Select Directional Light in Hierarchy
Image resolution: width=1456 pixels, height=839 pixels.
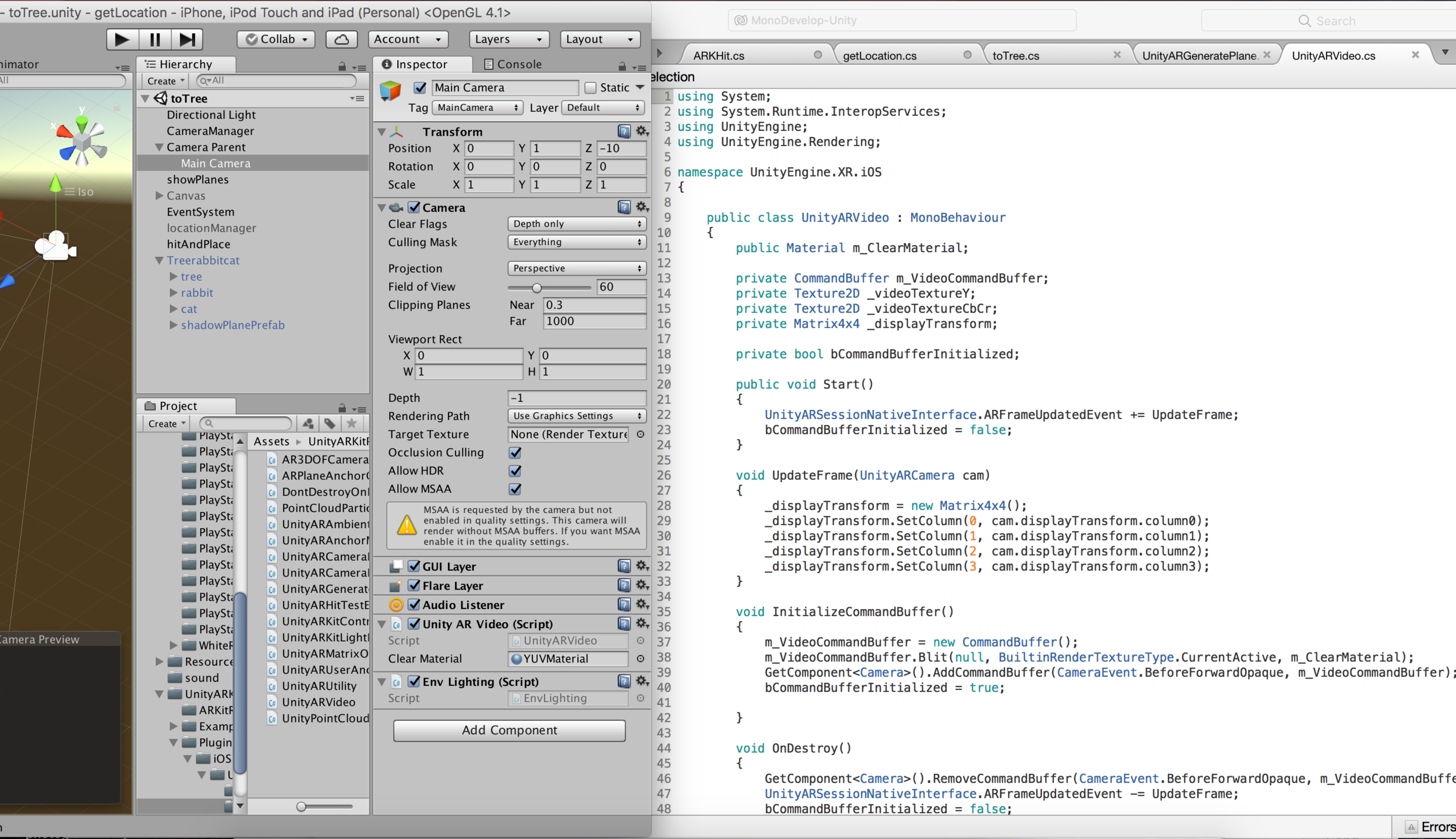click(x=211, y=115)
